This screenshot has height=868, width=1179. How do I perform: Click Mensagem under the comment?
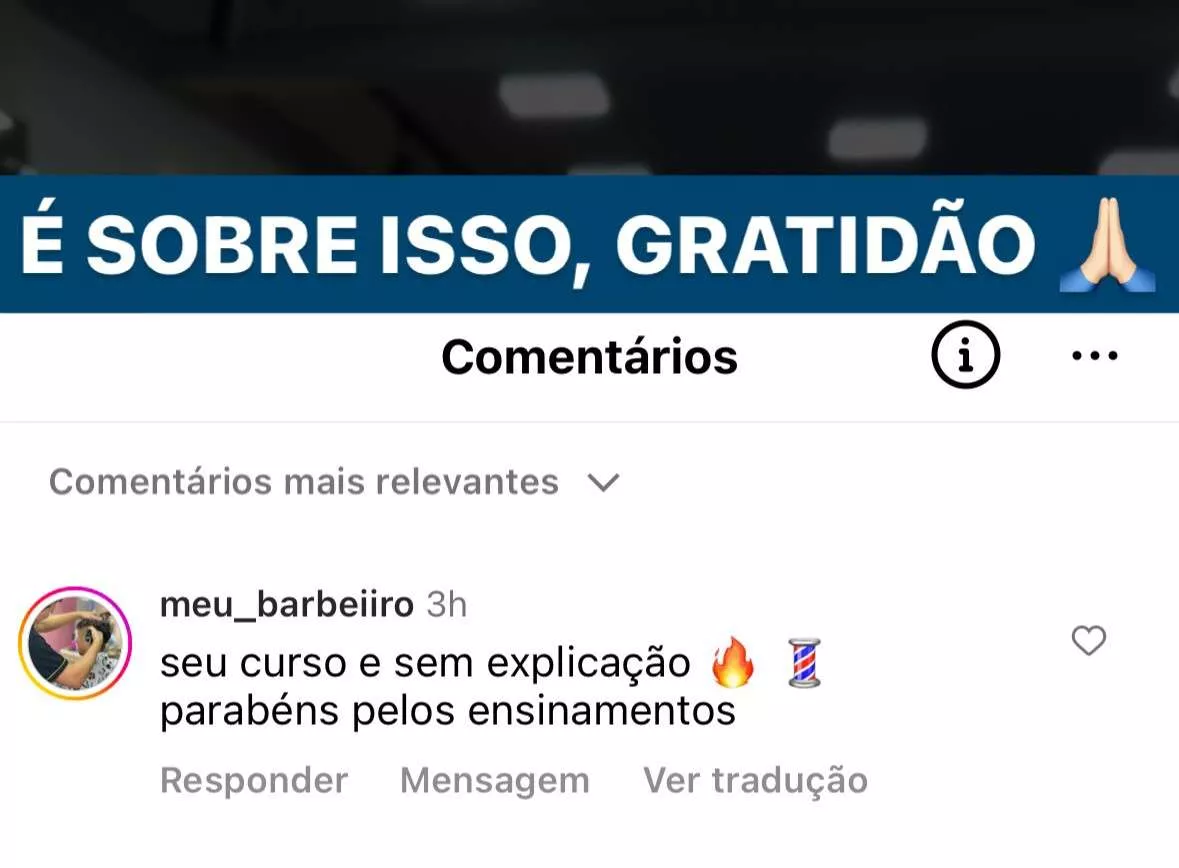[495, 780]
